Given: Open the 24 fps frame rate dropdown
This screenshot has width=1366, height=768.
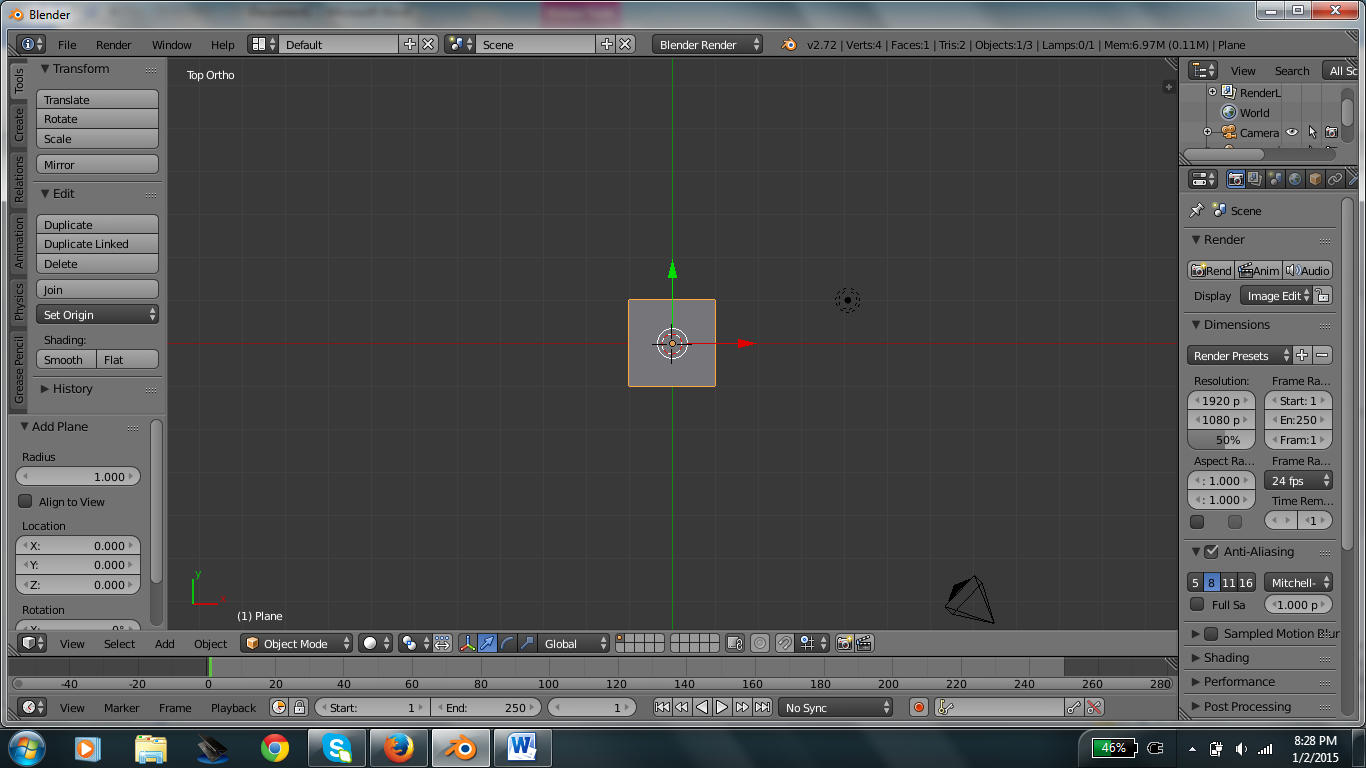Looking at the screenshot, I should (x=1298, y=480).
